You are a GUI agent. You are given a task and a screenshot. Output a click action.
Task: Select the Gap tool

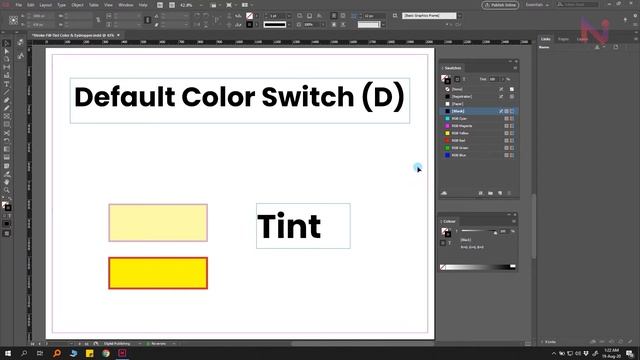7,68
